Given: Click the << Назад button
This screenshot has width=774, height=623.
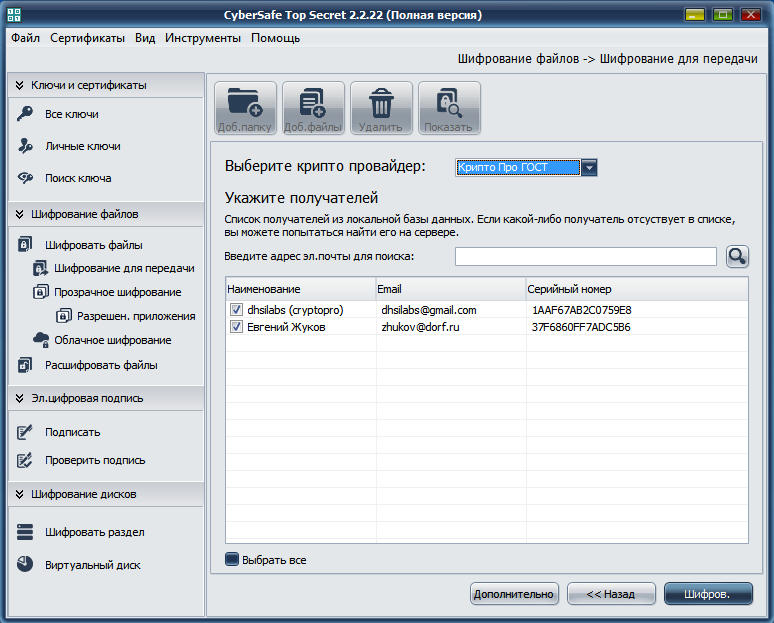Looking at the screenshot, I should [x=611, y=594].
